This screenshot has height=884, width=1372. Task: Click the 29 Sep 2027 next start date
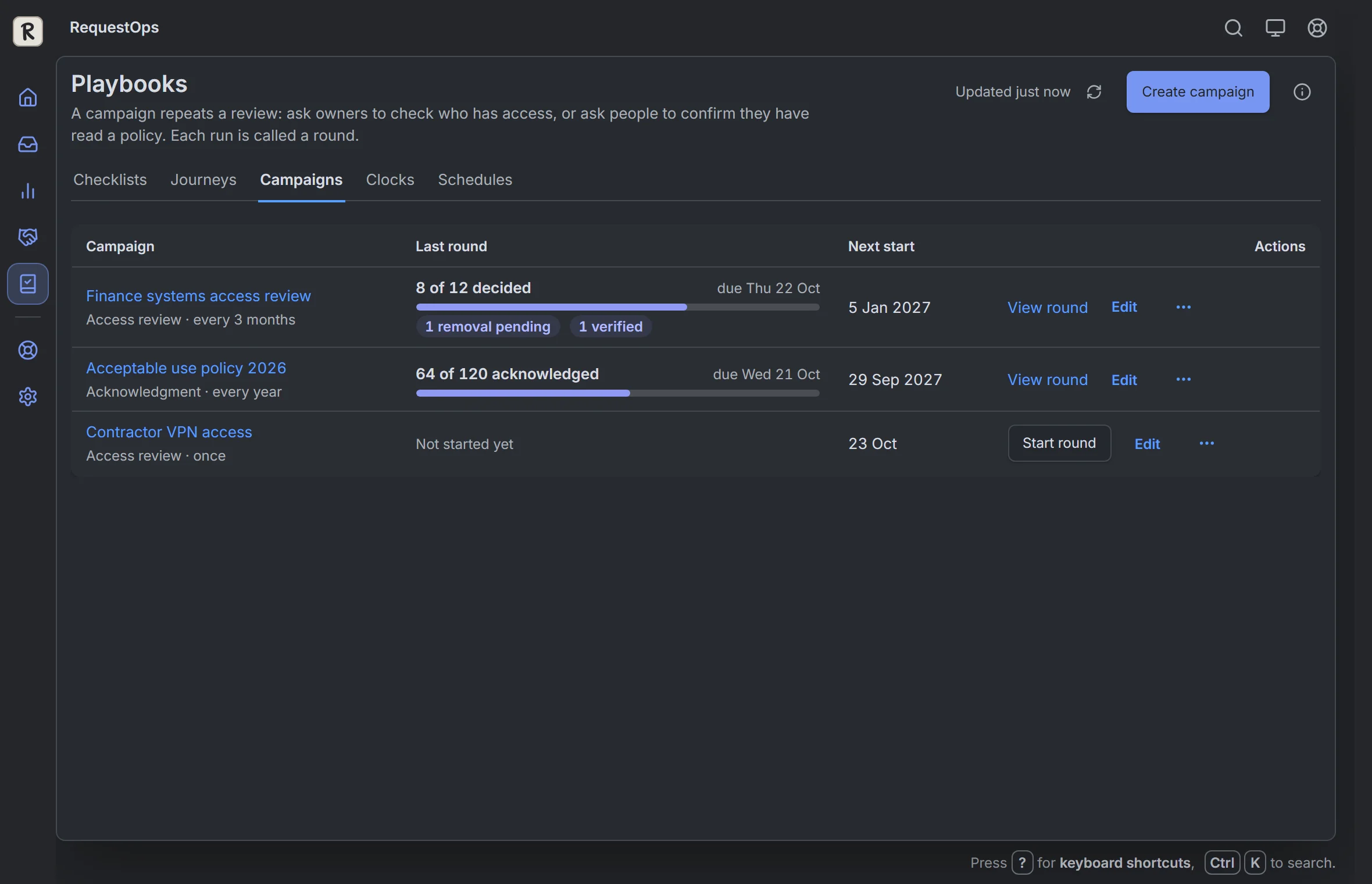click(895, 379)
